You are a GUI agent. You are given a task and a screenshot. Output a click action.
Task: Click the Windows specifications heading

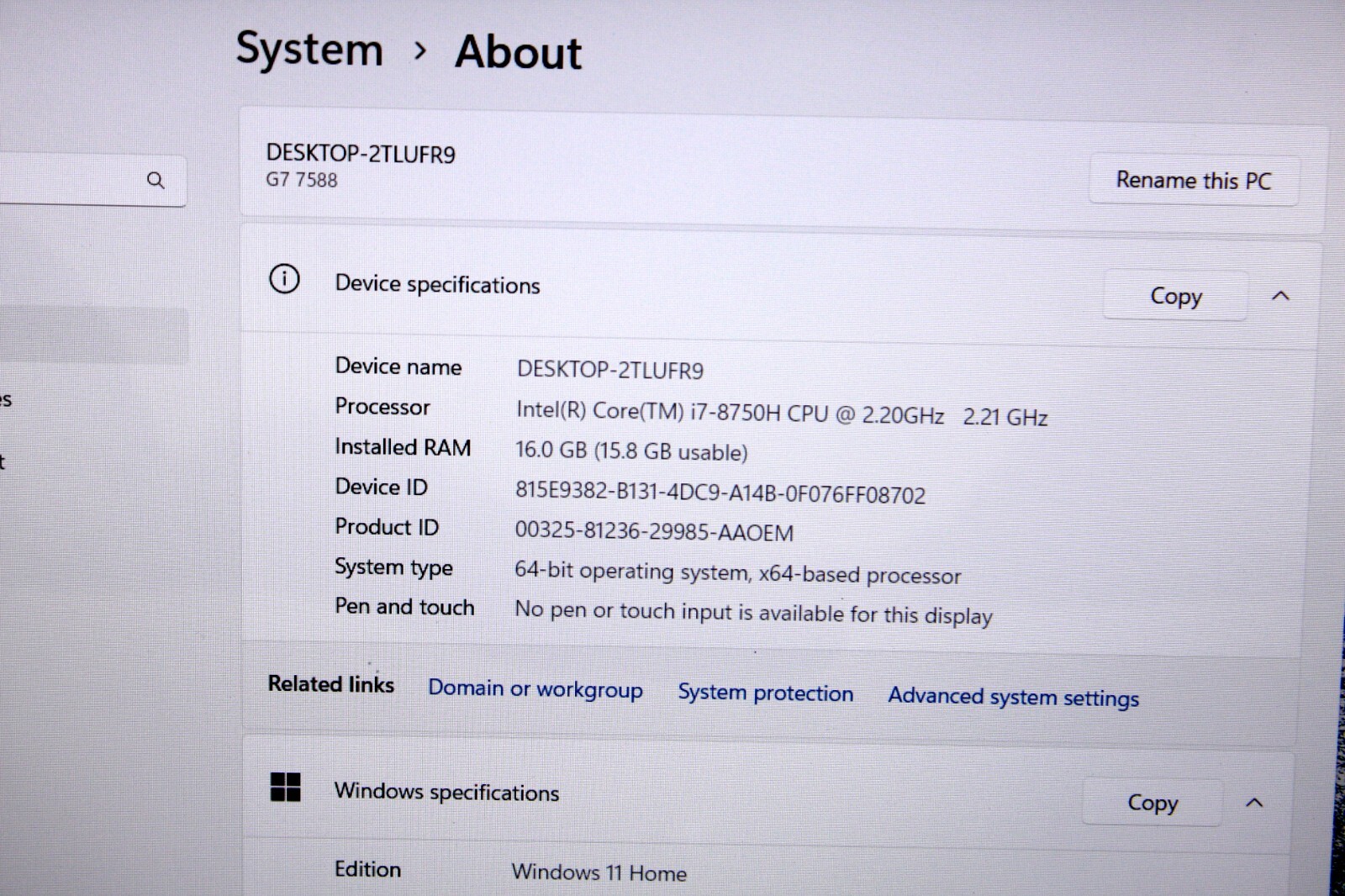446,792
